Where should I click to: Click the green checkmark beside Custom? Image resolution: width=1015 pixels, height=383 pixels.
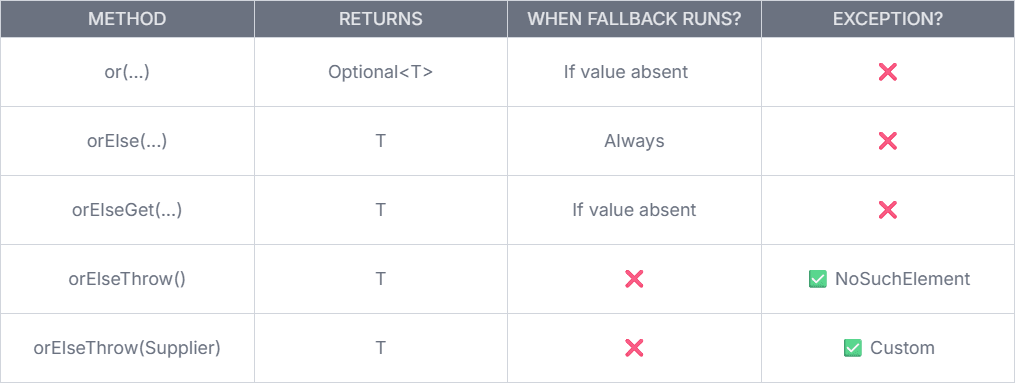point(853,348)
